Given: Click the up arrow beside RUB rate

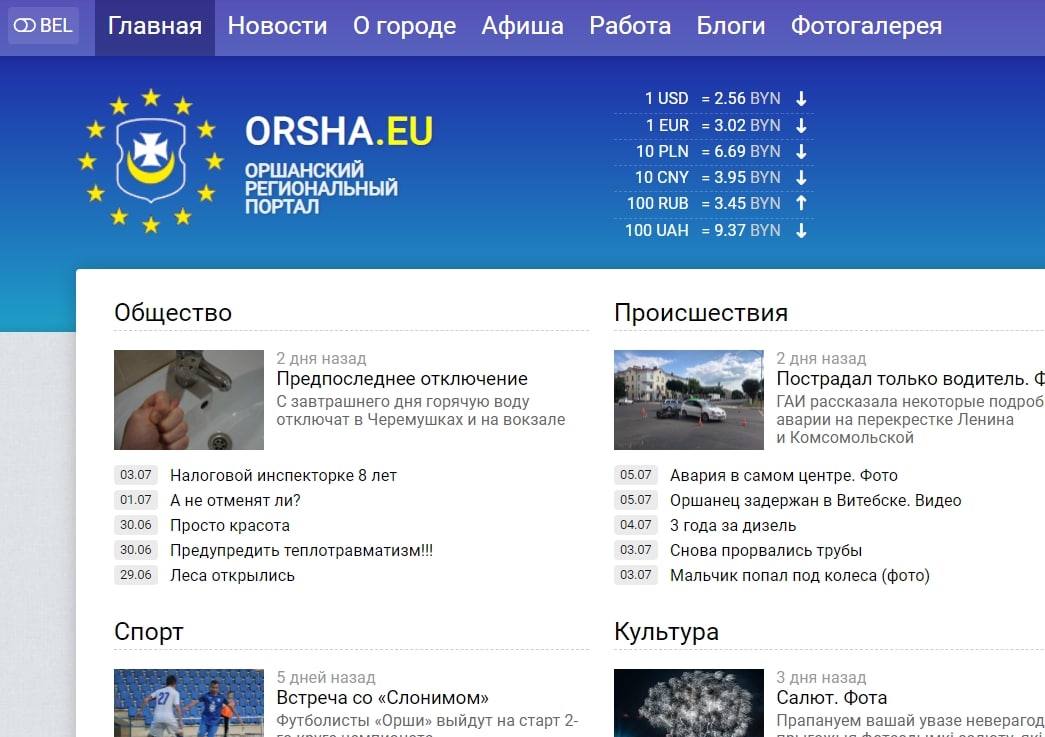Looking at the screenshot, I should coord(801,203).
